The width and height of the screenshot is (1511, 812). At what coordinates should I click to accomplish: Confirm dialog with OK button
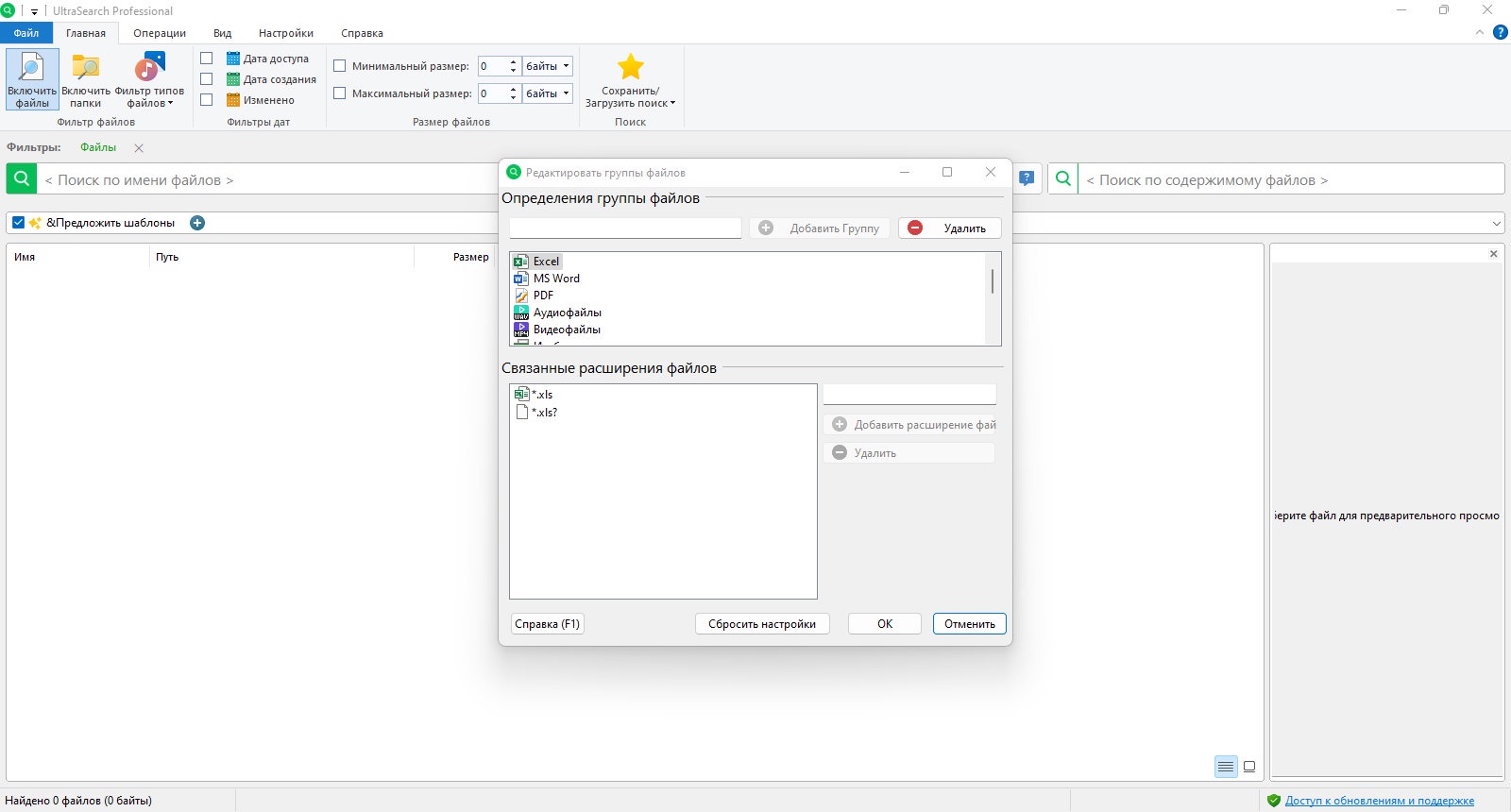point(885,624)
